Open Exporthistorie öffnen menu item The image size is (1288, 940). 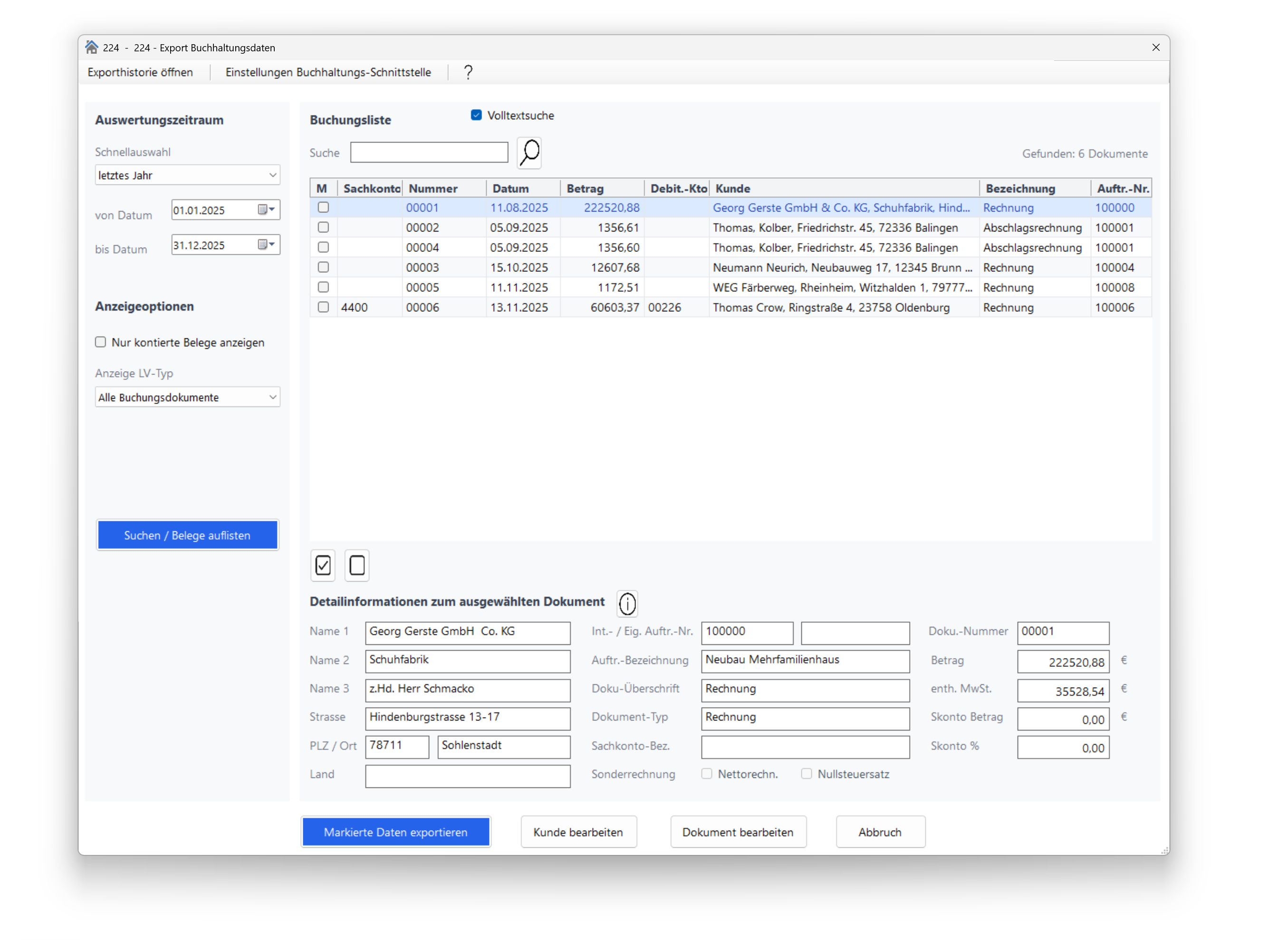(140, 72)
